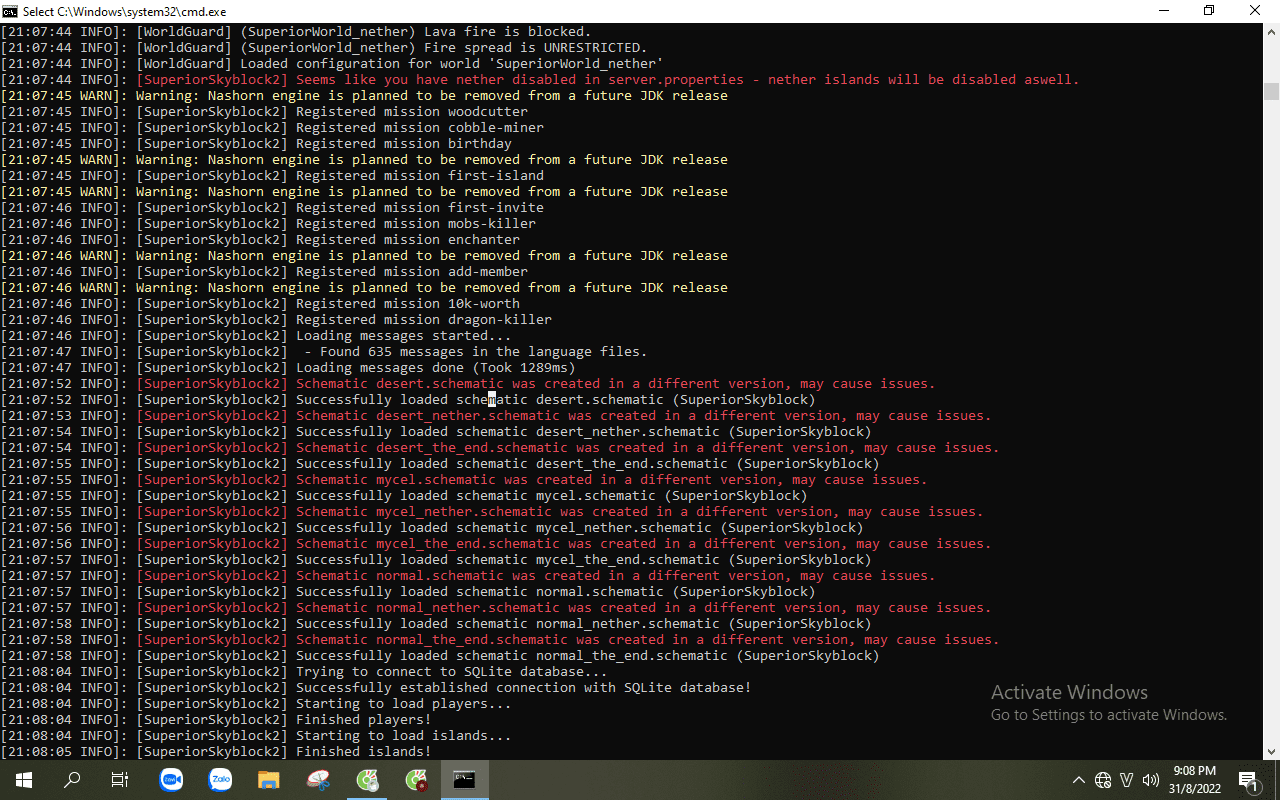The height and width of the screenshot is (800, 1280).
Task: Click the vertical scrollbar thumb in cmd
Action: click(x=1271, y=92)
